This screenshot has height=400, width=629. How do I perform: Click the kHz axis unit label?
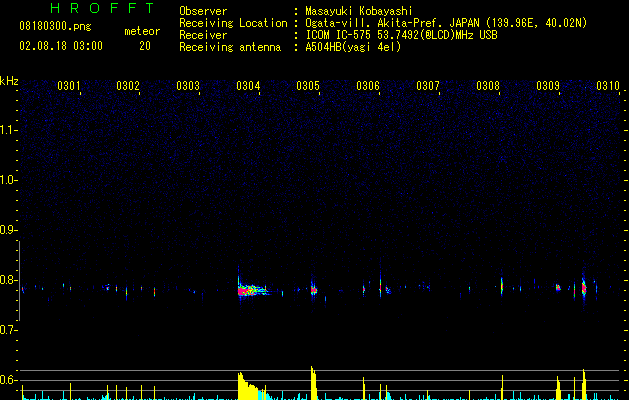pos(9,81)
